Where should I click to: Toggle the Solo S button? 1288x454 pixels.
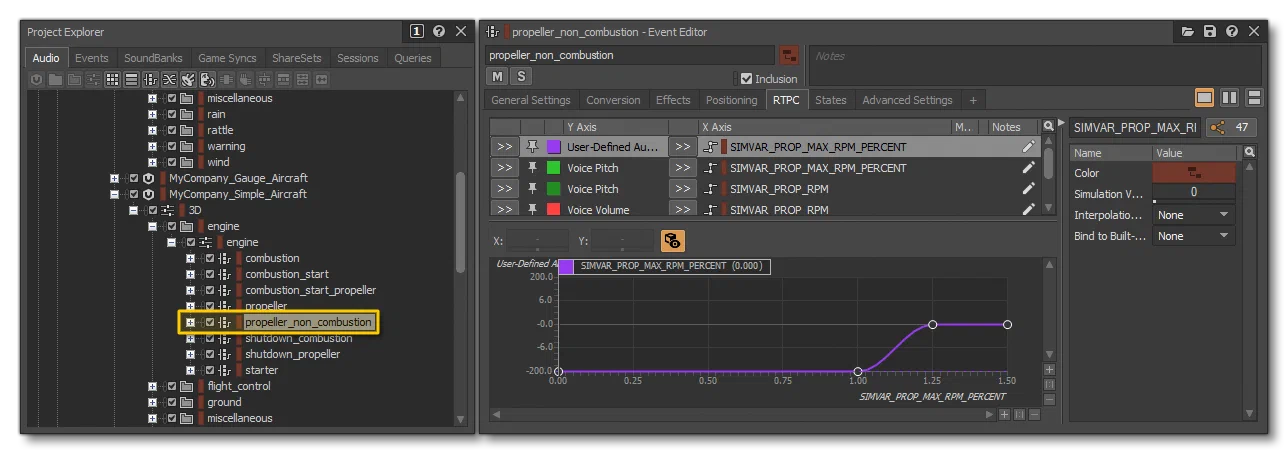click(x=522, y=77)
